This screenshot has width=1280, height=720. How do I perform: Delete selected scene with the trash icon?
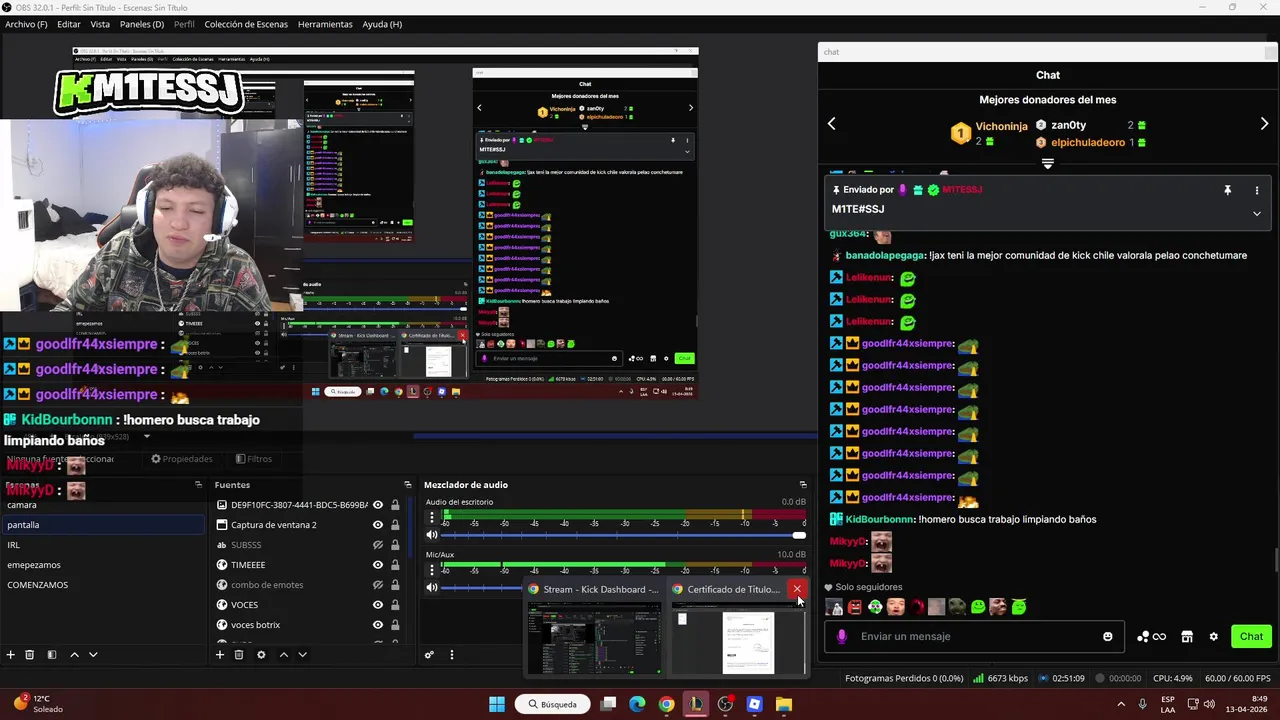pos(30,655)
